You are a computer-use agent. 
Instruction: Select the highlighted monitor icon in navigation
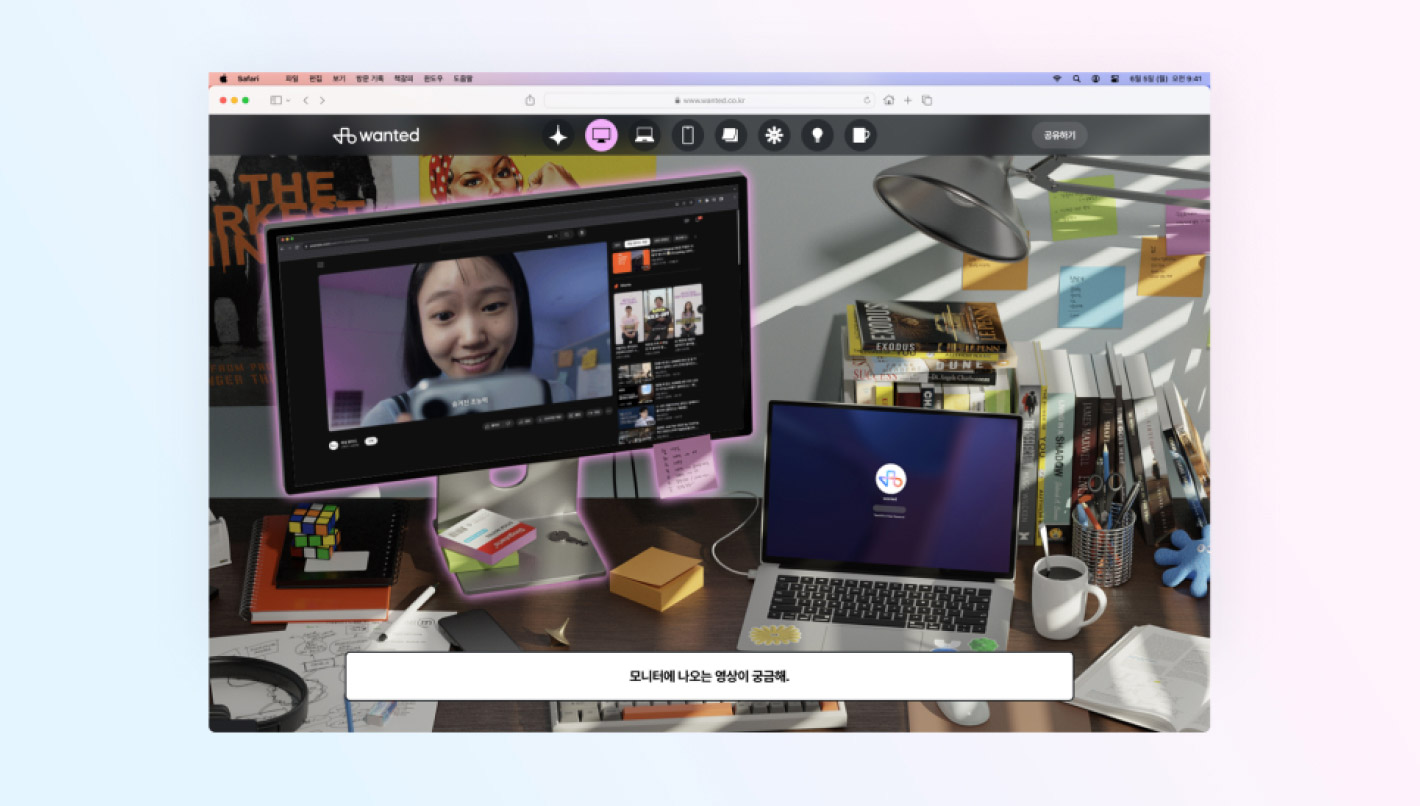pyautogui.click(x=601, y=135)
